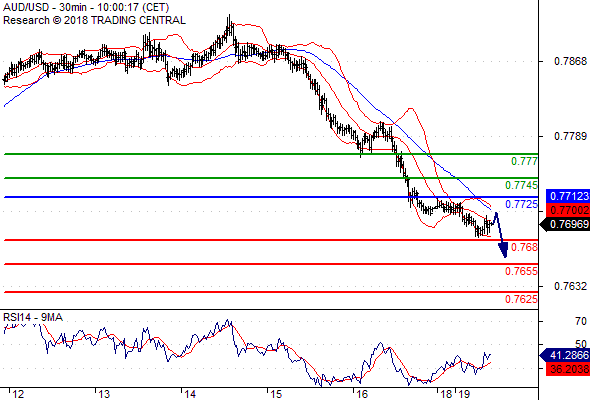The image size is (590, 400).
Task: Click the blue 0.77123 moving average value tag
Action: [x=568, y=196]
